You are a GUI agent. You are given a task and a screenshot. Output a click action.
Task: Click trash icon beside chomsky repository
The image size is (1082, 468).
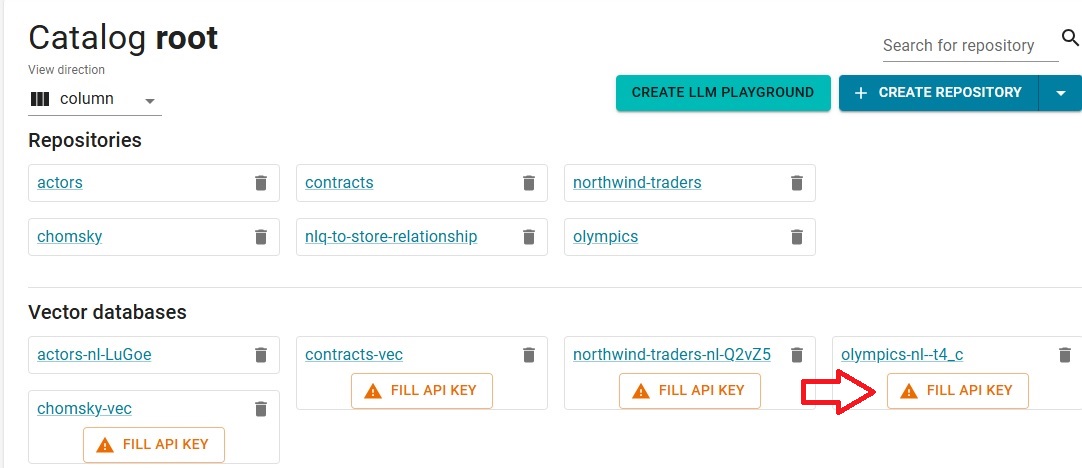click(x=261, y=237)
